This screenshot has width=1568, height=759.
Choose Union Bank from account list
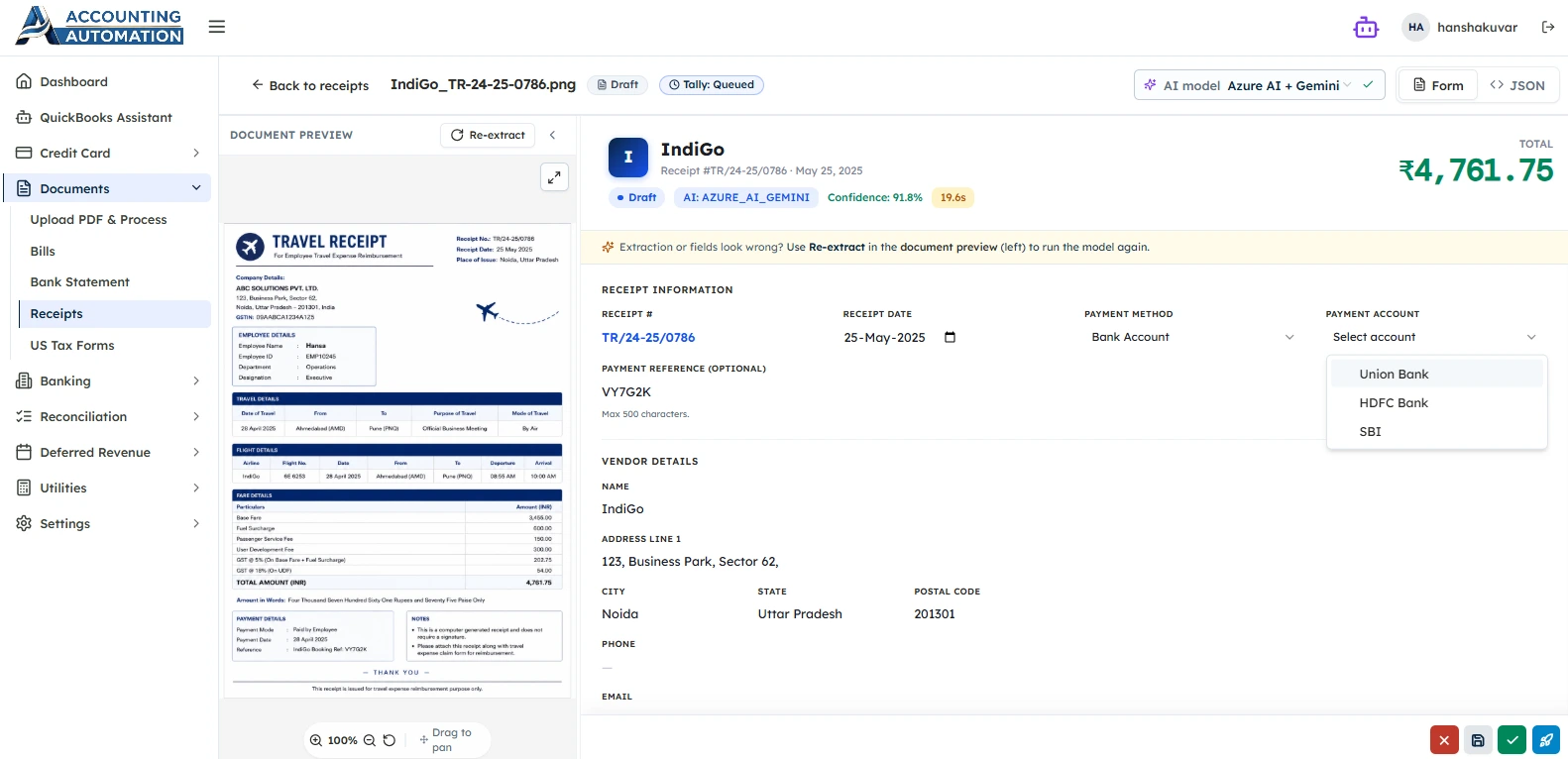pos(1436,374)
